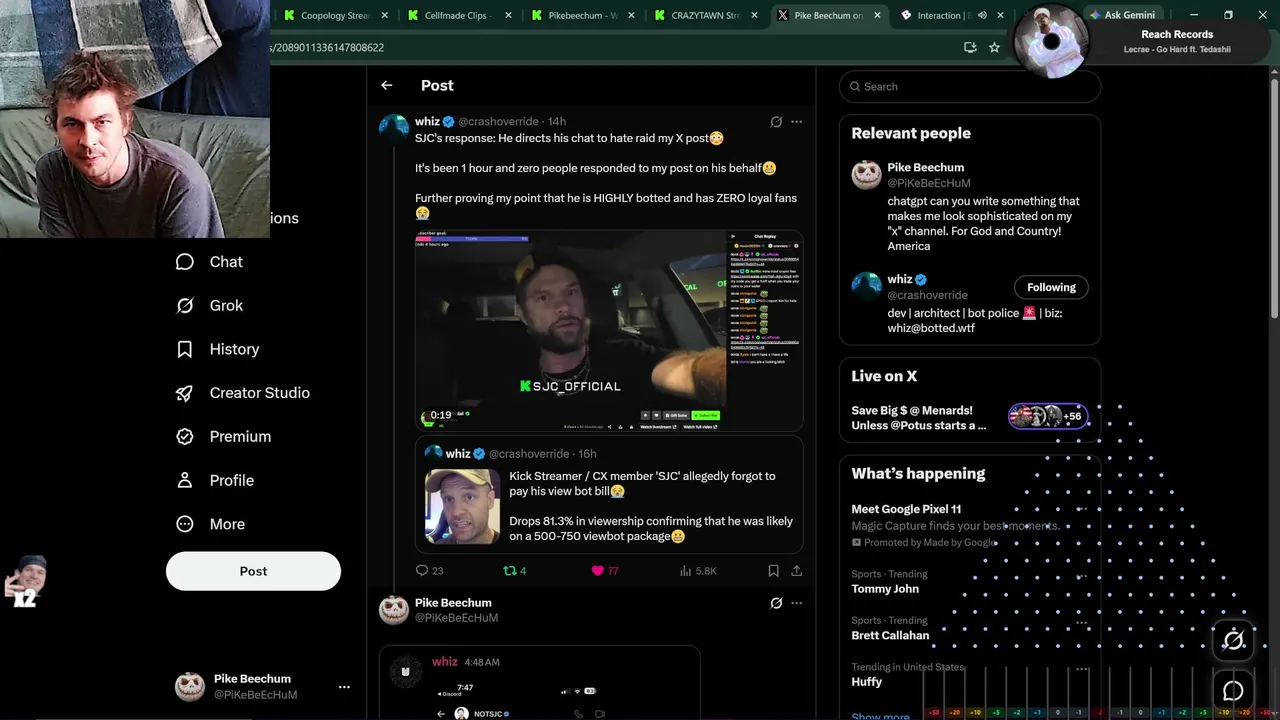Click inside the X Search field

tap(970, 87)
